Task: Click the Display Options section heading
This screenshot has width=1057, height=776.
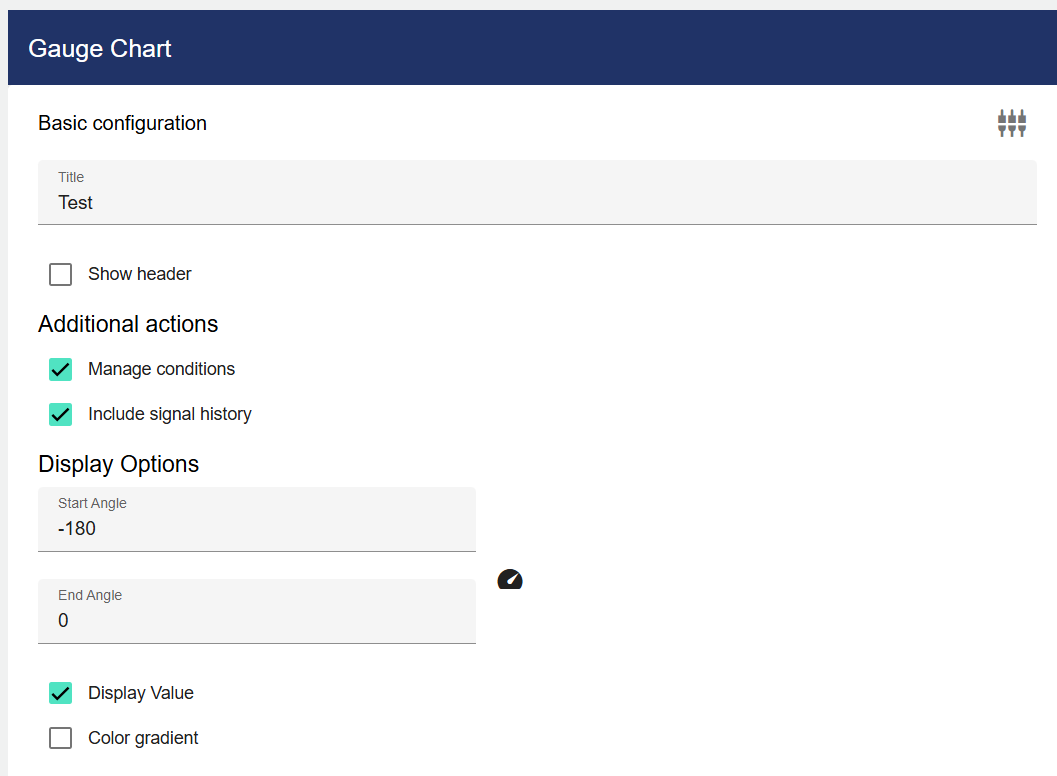Action: pos(118,464)
